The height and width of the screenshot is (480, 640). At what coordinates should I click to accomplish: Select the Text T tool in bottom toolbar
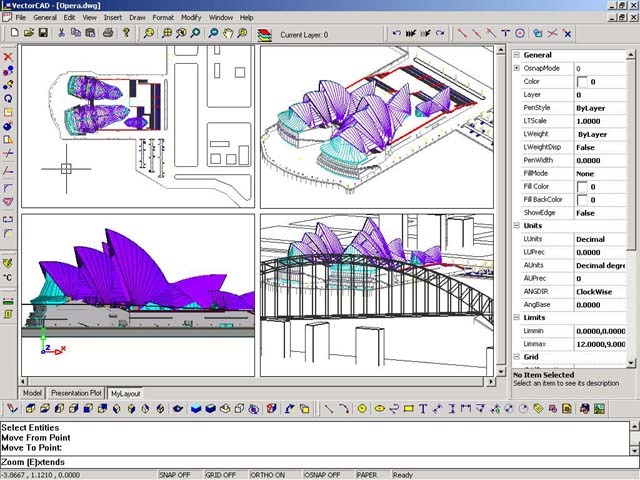(423, 409)
